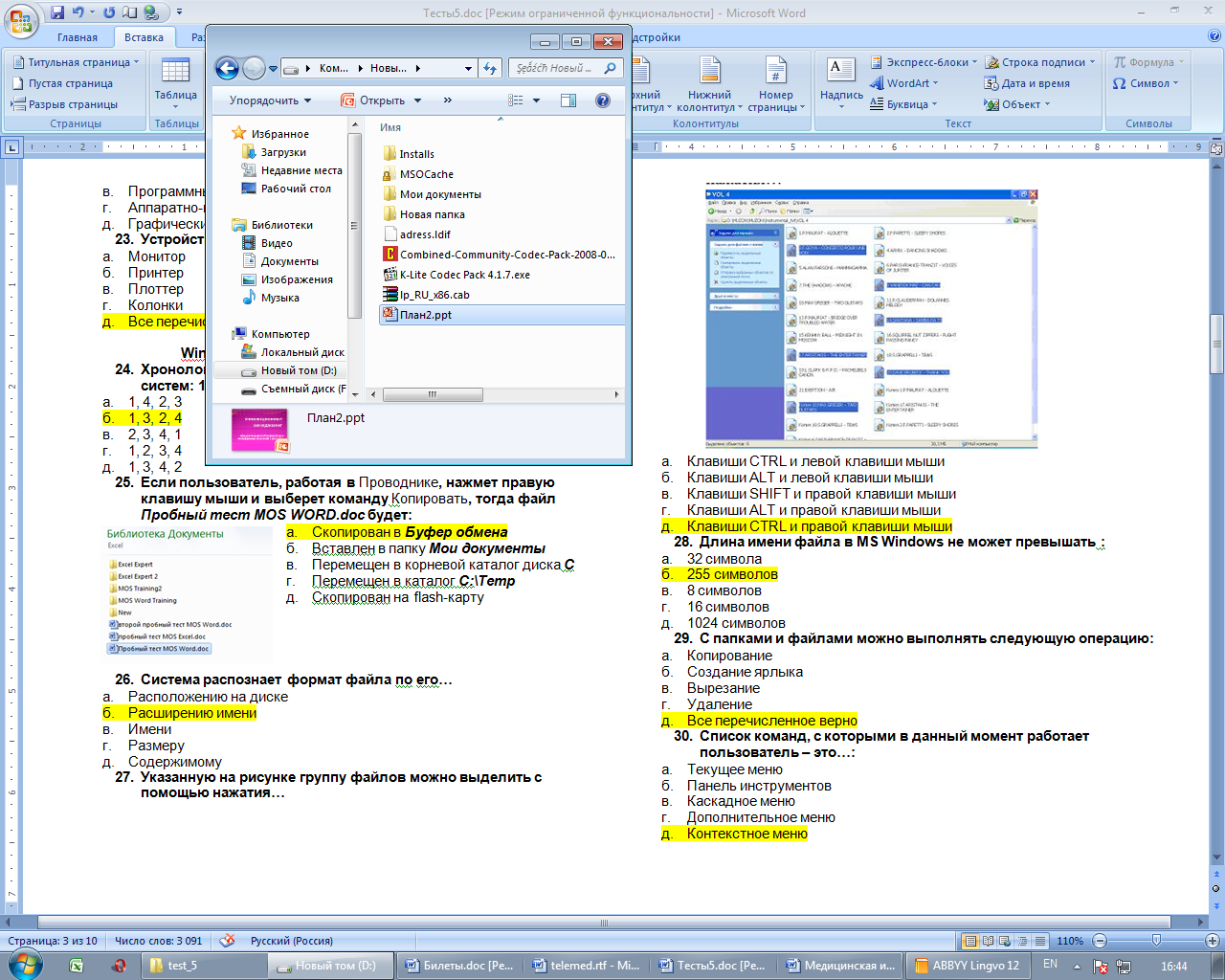Click the Нижний колонтитул icon
The image size is (1225, 980).
click(709, 84)
